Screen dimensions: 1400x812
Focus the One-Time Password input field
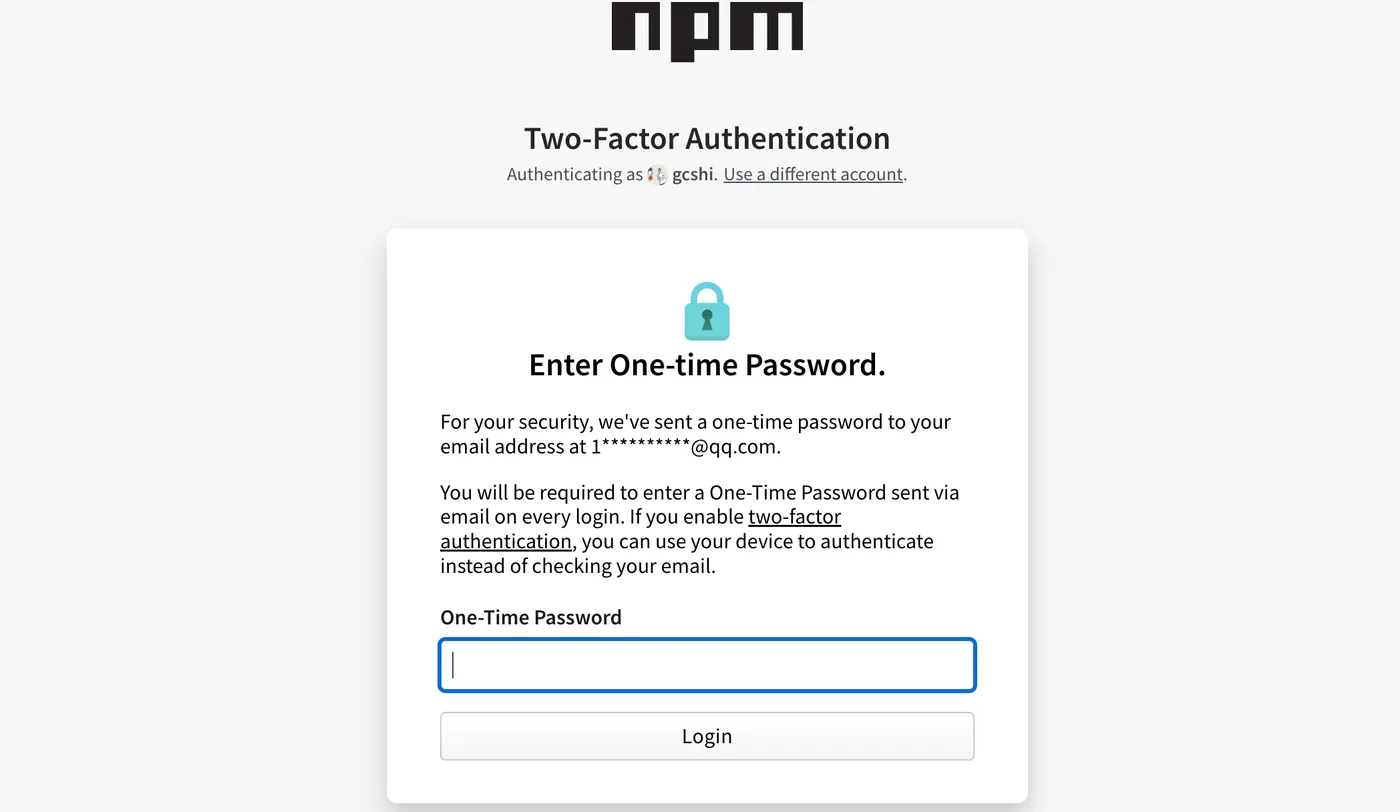(707, 665)
